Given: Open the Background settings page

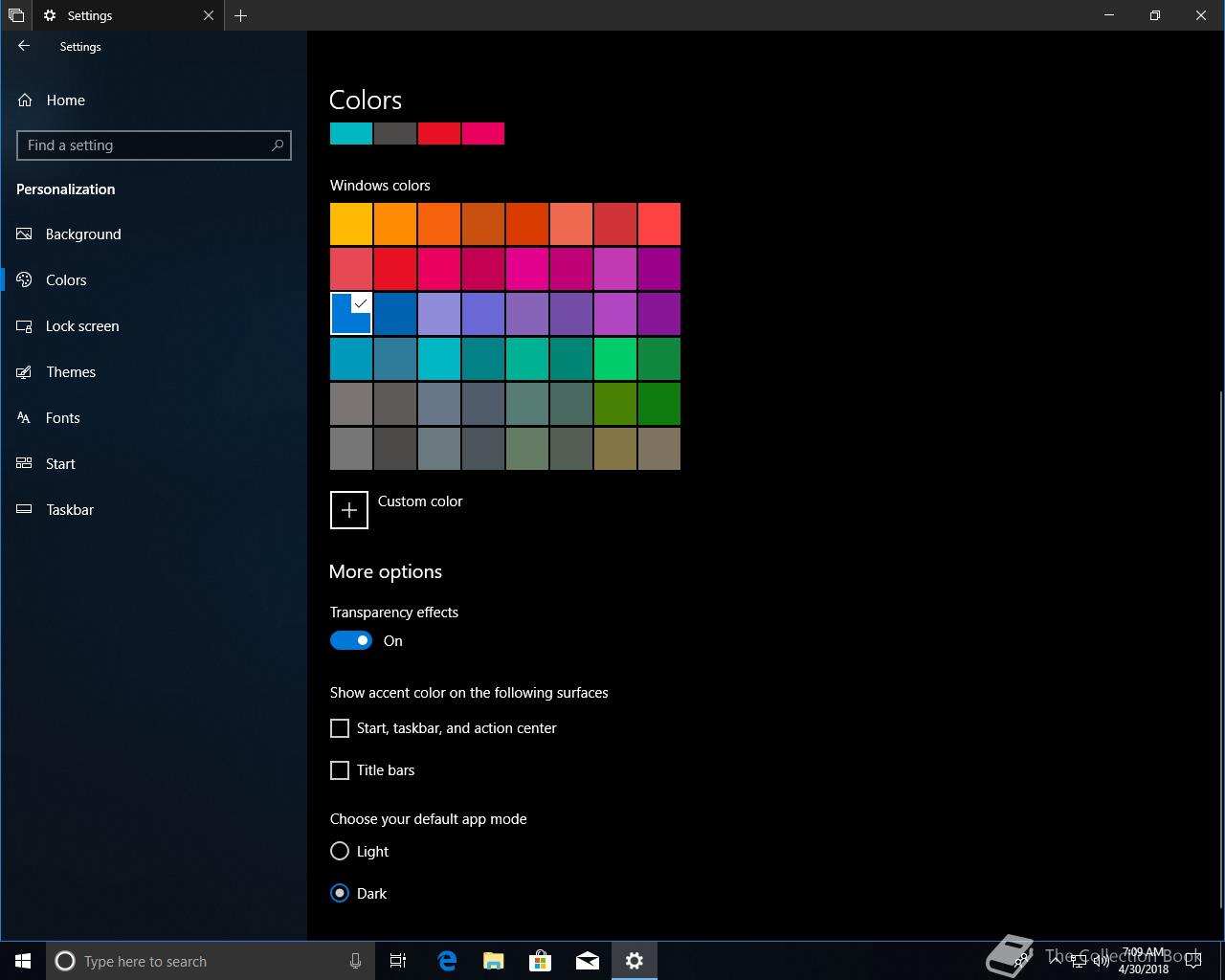Looking at the screenshot, I should [83, 234].
